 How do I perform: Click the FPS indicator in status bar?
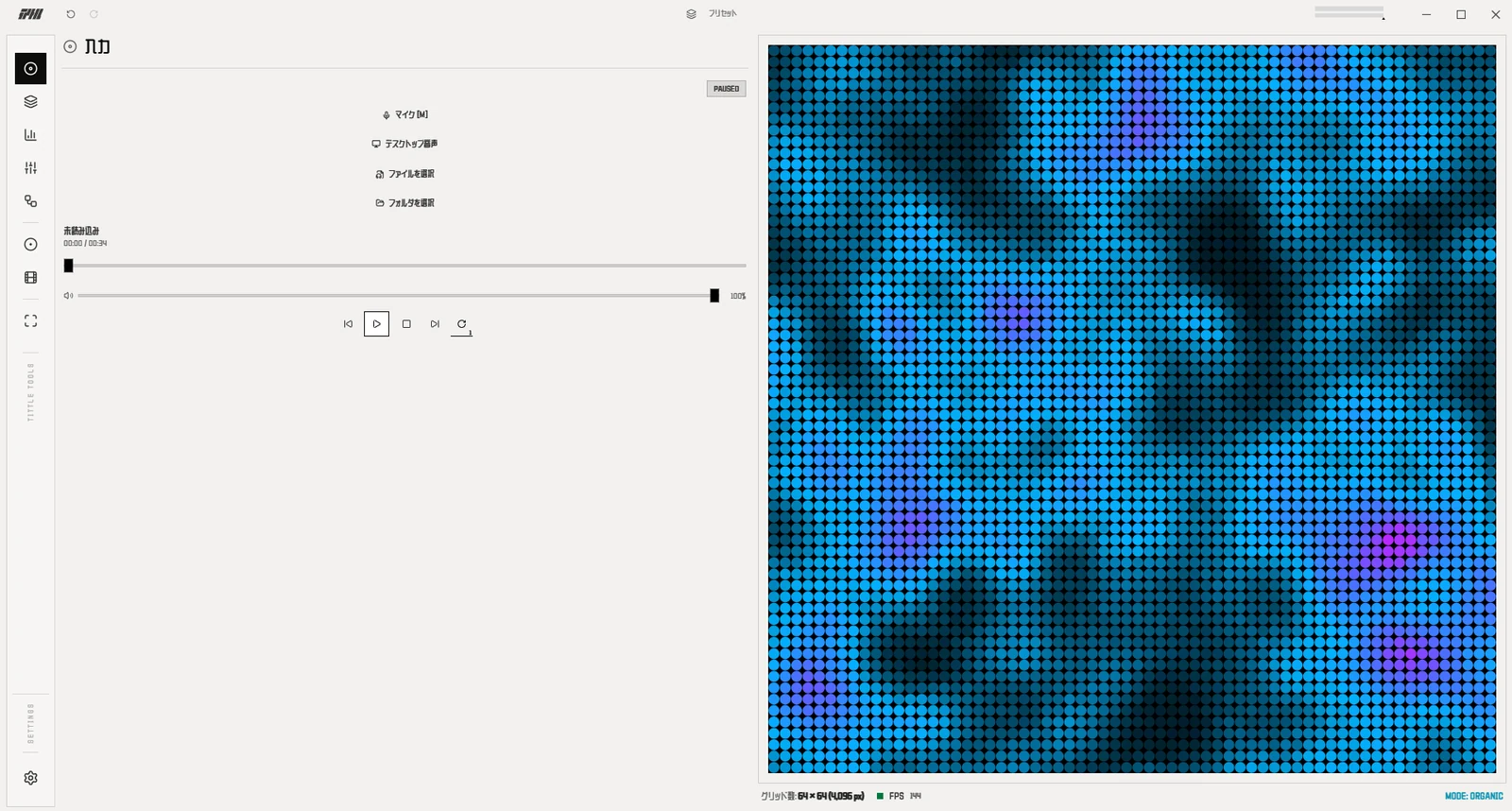tap(899, 796)
